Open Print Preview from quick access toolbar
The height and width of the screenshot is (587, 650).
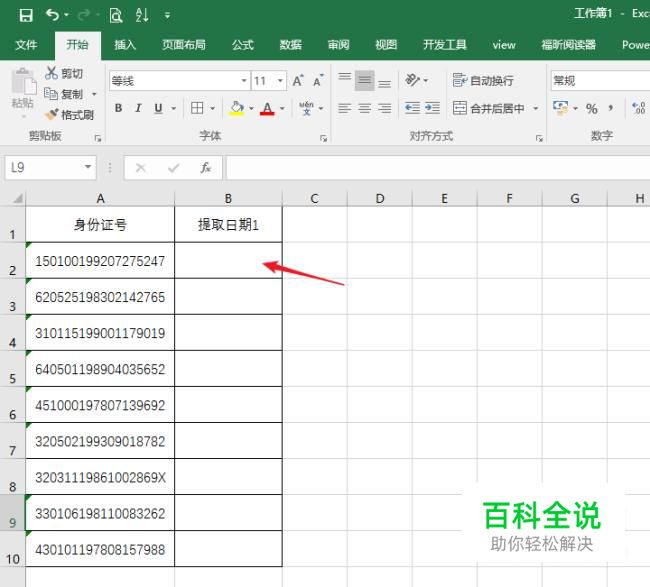[116, 15]
